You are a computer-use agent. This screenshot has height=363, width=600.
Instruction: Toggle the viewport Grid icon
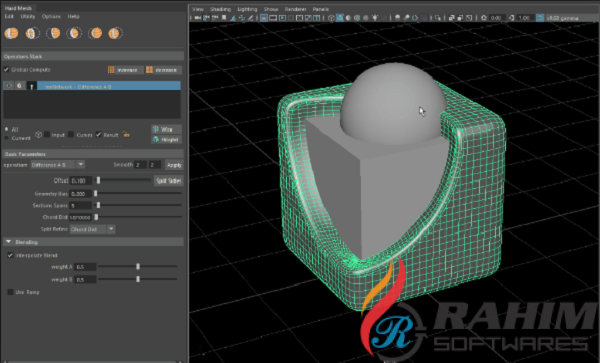[264, 18]
